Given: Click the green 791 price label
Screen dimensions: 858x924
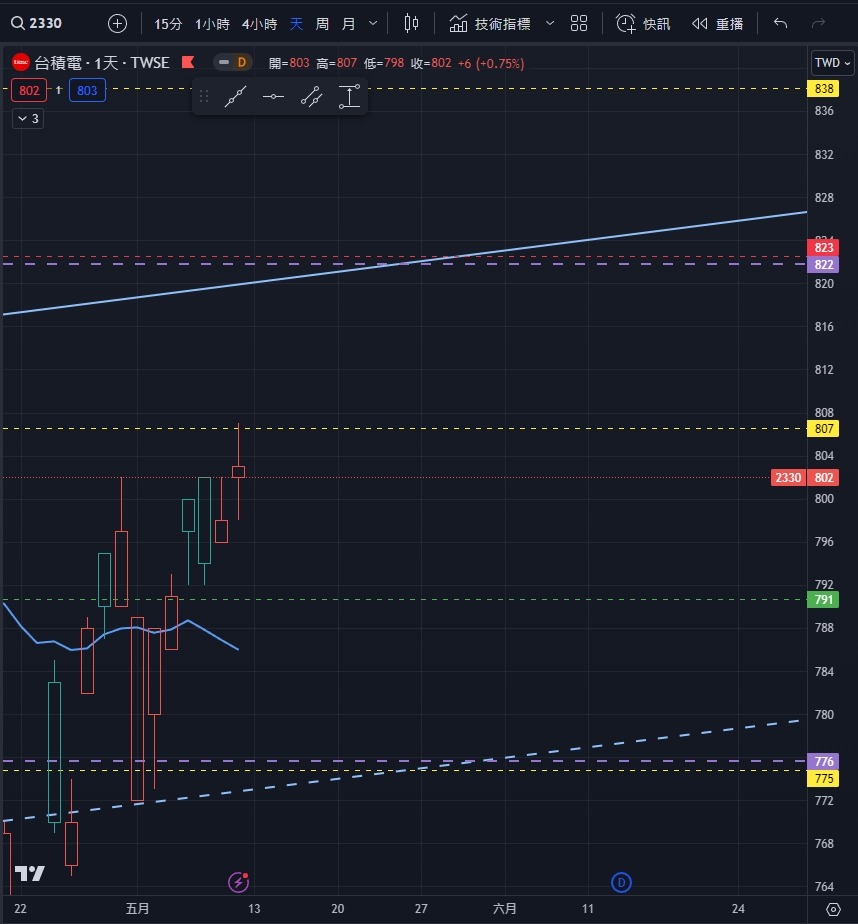Looking at the screenshot, I should coord(823,600).
